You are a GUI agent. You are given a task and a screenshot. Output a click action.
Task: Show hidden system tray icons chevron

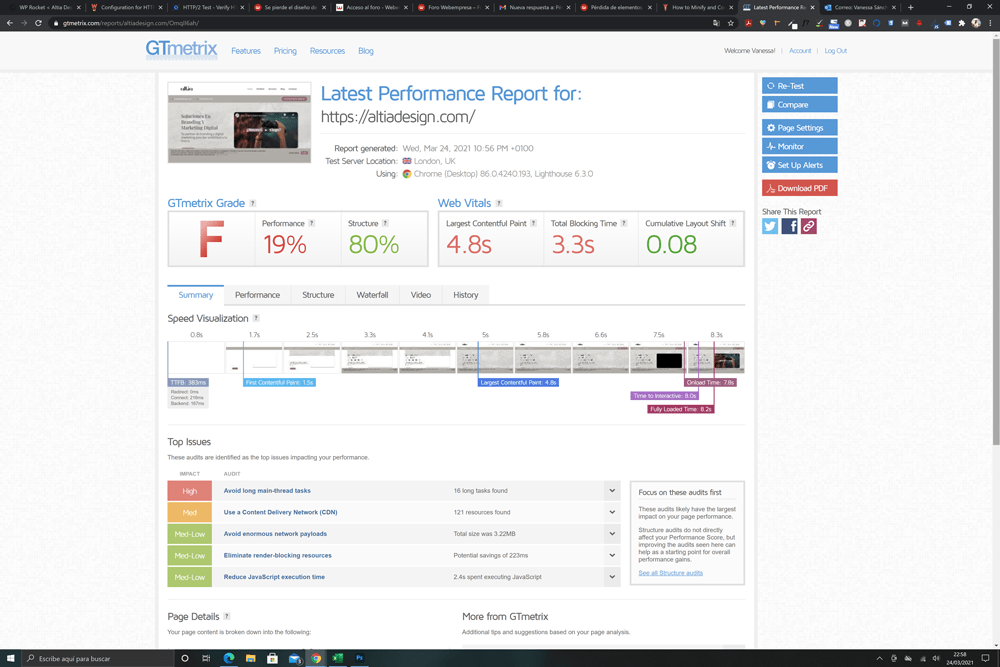[879, 658]
